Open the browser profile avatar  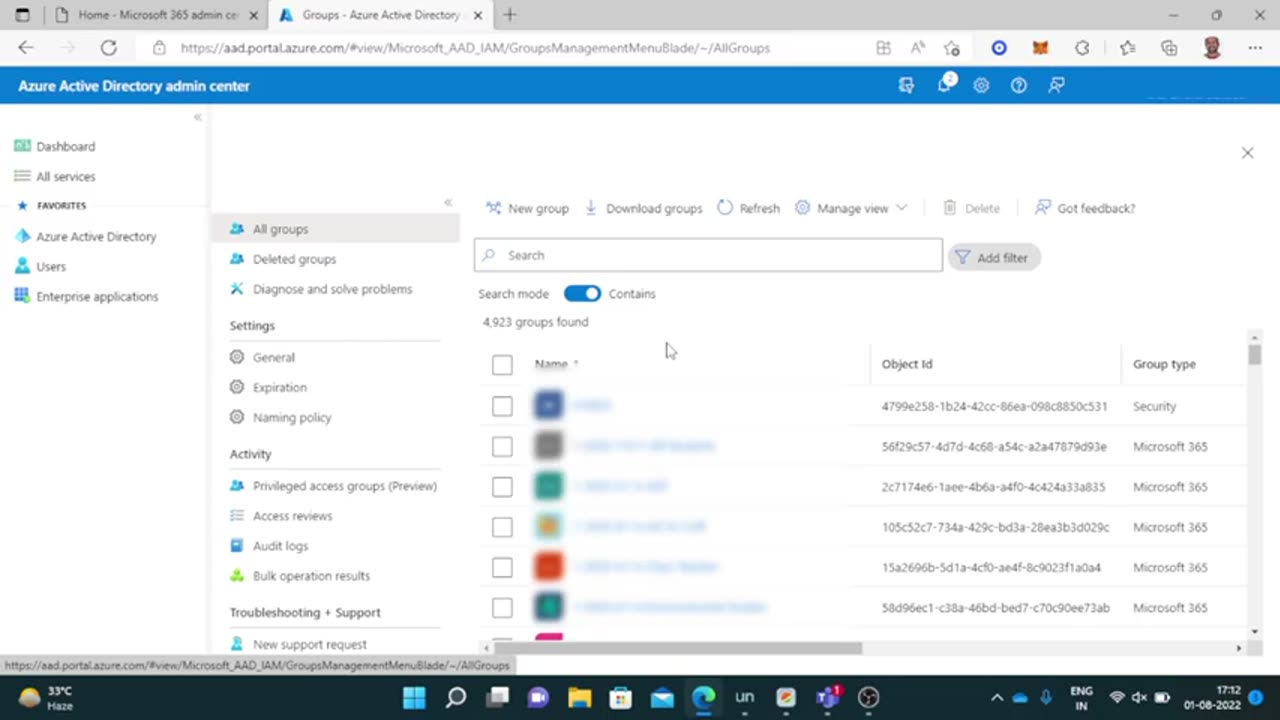click(1212, 48)
